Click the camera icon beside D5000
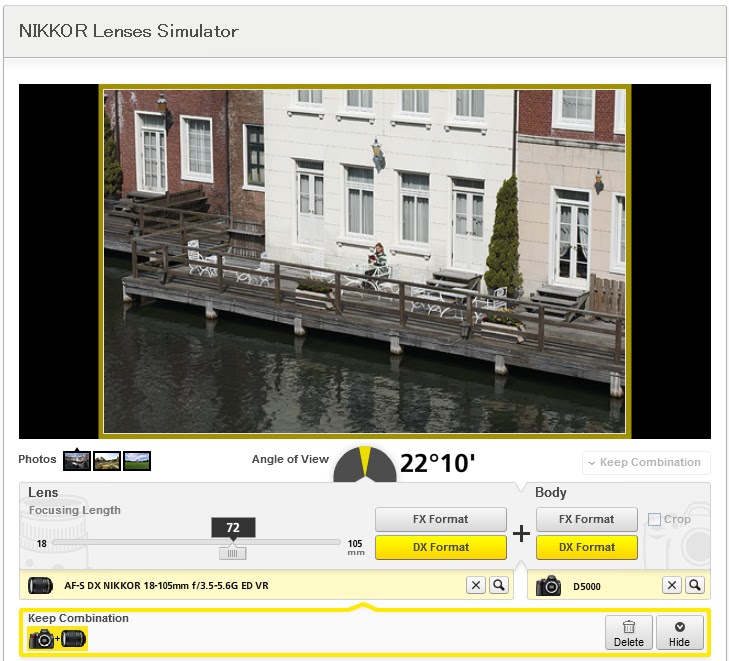The width and height of the screenshot is (729, 661). pyautogui.click(x=549, y=586)
